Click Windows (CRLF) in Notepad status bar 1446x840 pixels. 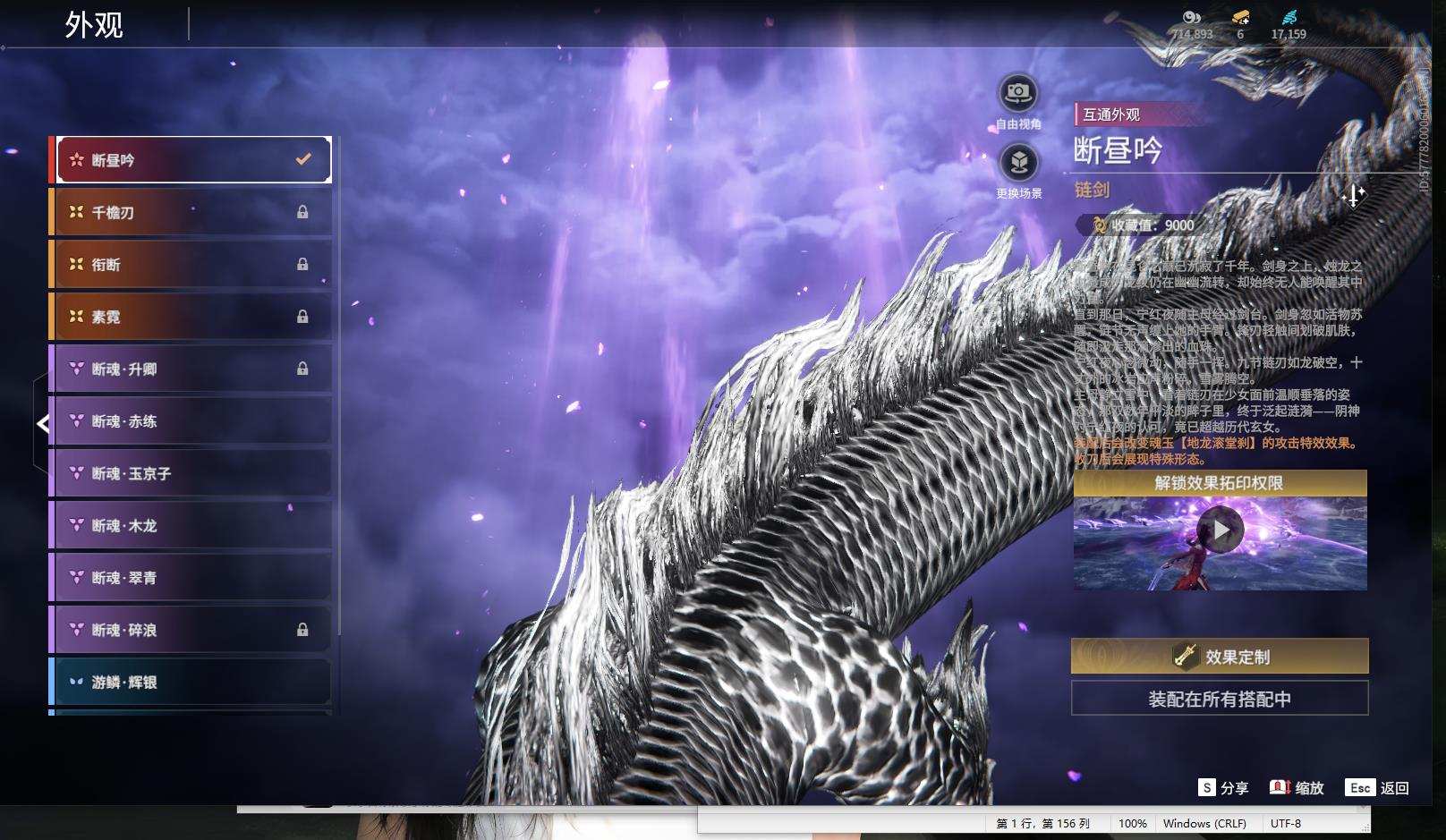(x=1204, y=823)
